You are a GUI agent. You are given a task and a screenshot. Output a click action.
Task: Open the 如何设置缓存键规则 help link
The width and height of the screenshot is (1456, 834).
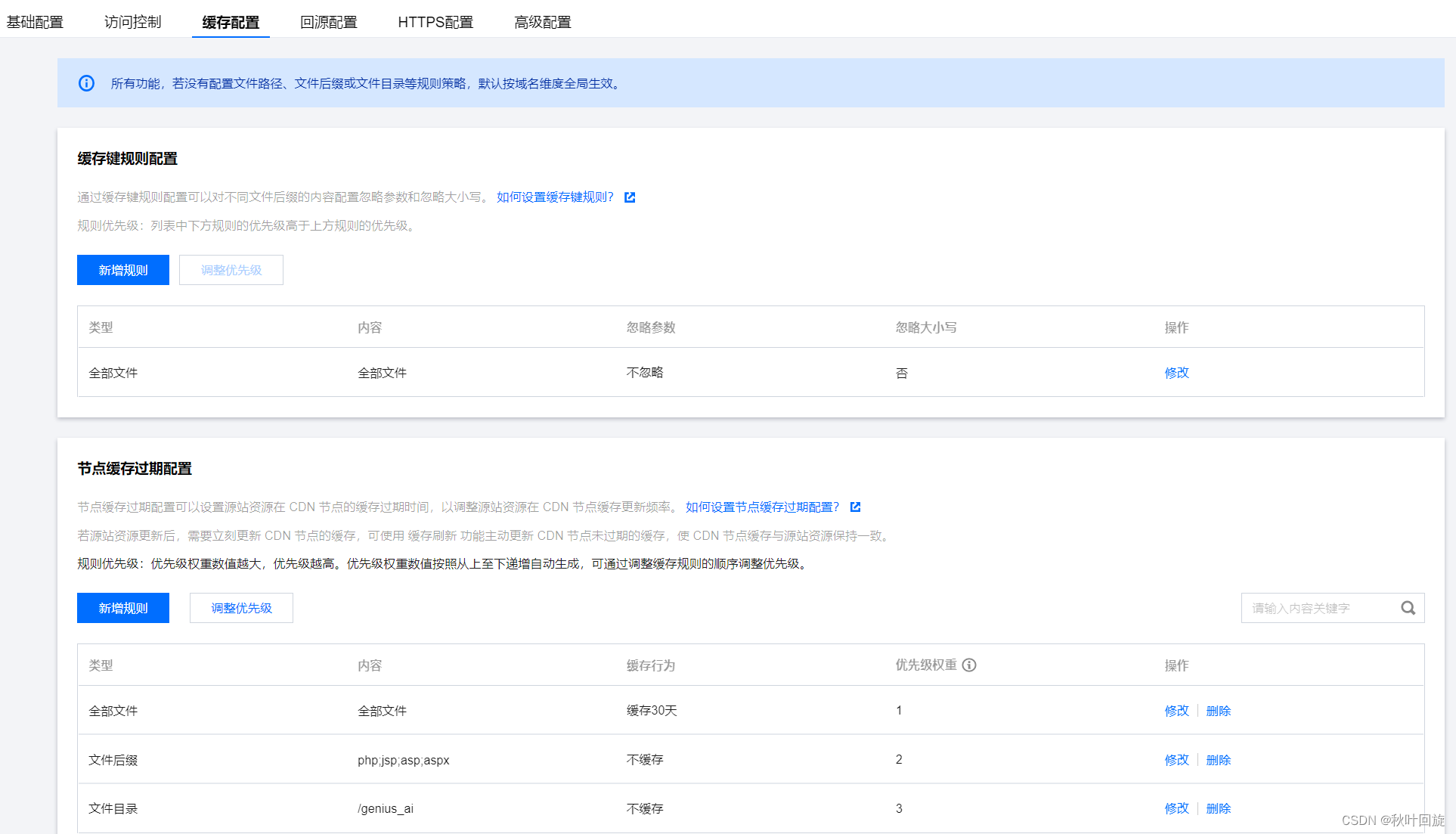(555, 197)
